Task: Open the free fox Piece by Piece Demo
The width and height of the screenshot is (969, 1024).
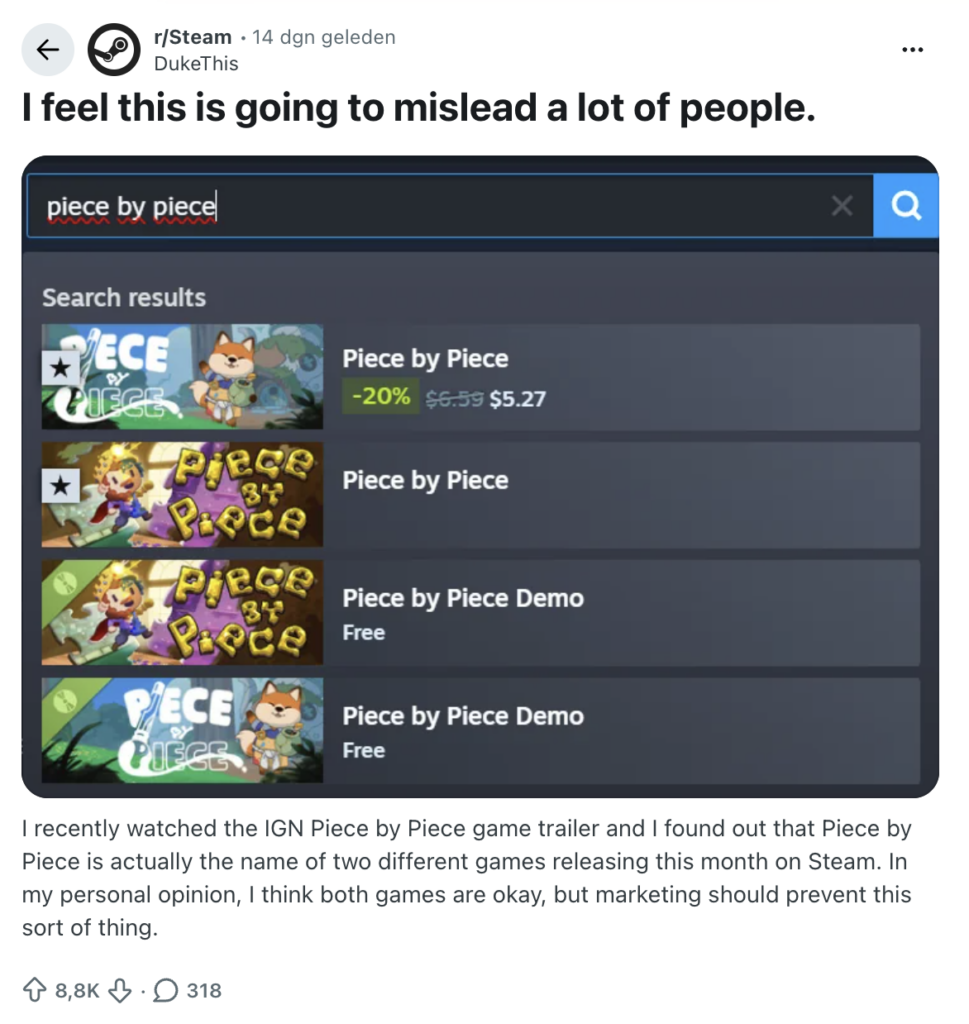Action: 630,731
